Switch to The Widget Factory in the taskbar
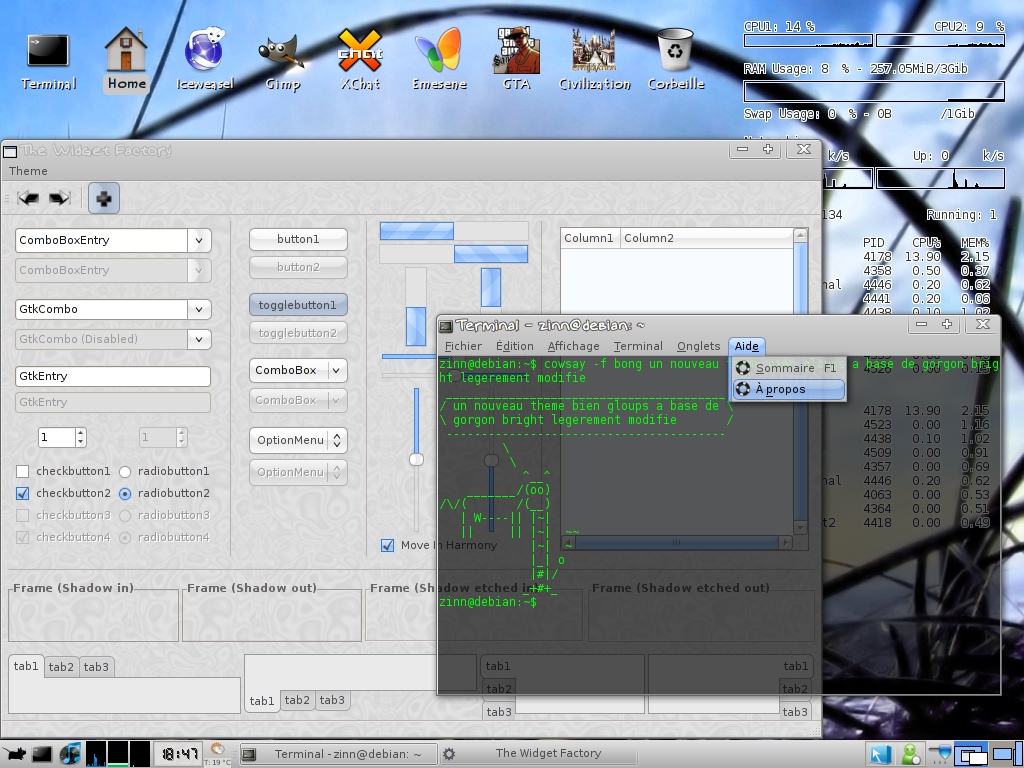Viewport: 1024px width, 768px height. pyautogui.click(x=538, y=754)
